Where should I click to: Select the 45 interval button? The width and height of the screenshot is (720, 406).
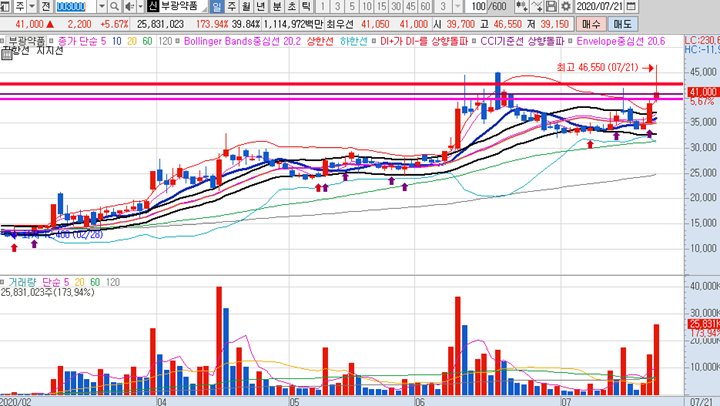coord(411,6)
